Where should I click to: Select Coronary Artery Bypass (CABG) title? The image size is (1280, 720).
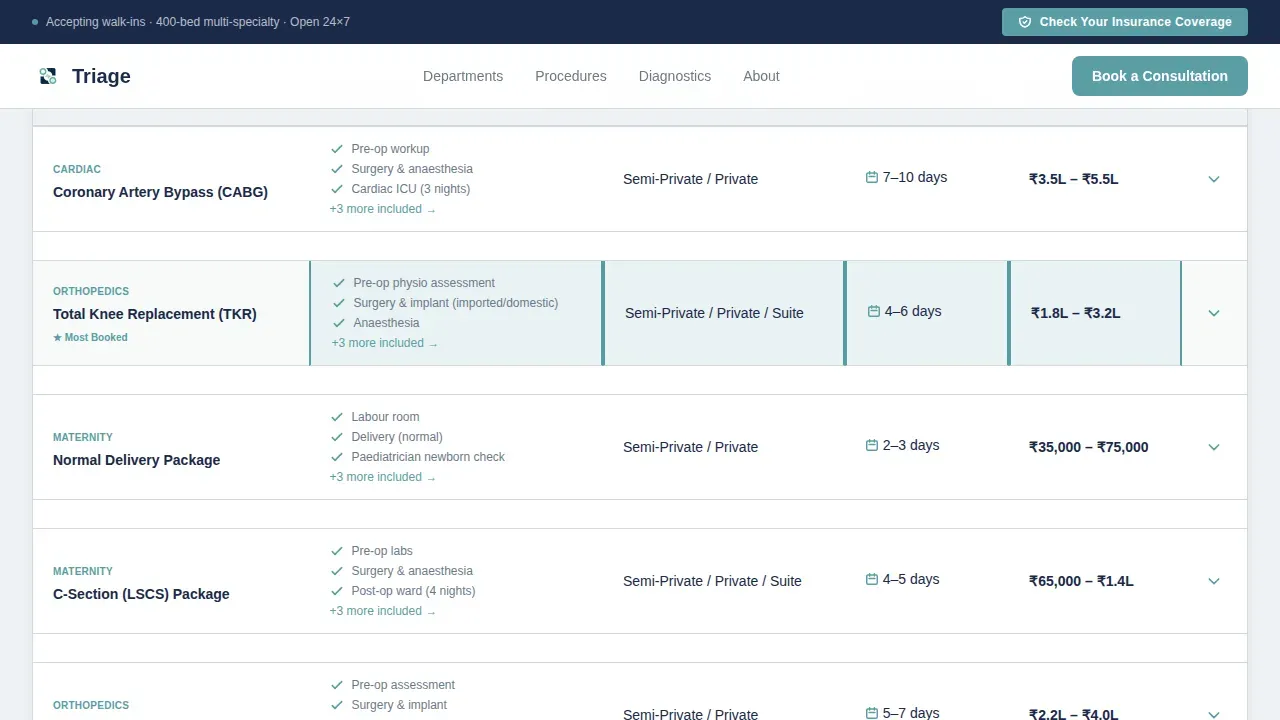coord(160,192)
